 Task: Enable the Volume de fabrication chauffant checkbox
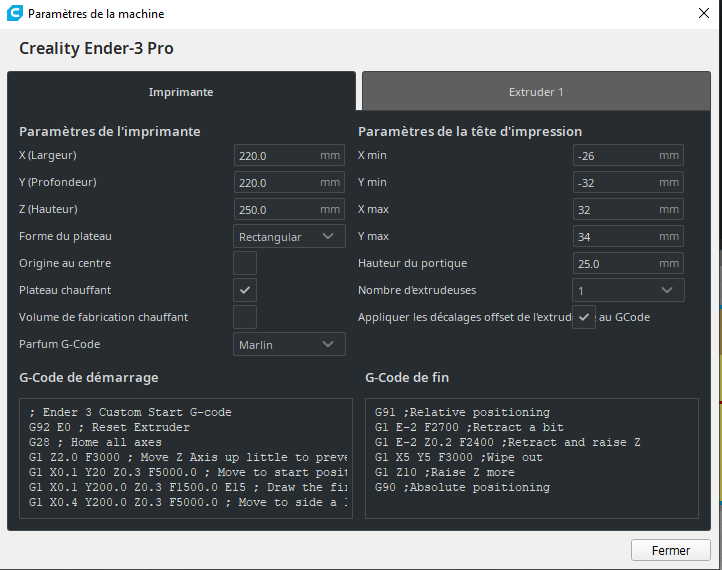(x=245, y=317)
